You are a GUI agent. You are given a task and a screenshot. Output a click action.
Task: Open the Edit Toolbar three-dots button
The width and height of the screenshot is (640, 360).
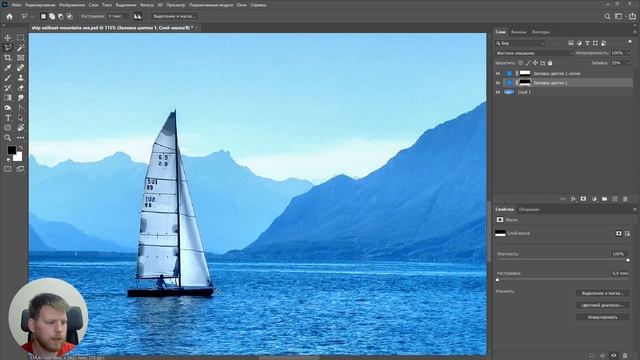point(20,138)
